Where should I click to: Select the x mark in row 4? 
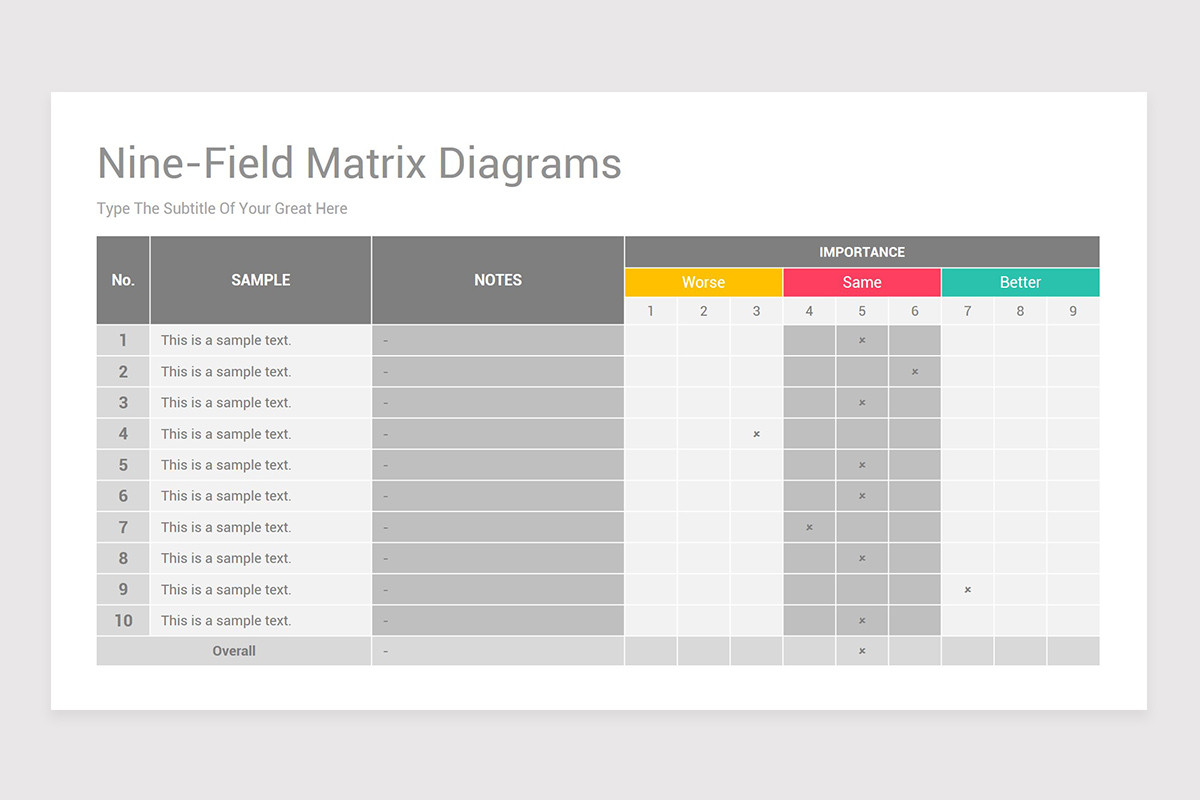click(x=756, y=434)
